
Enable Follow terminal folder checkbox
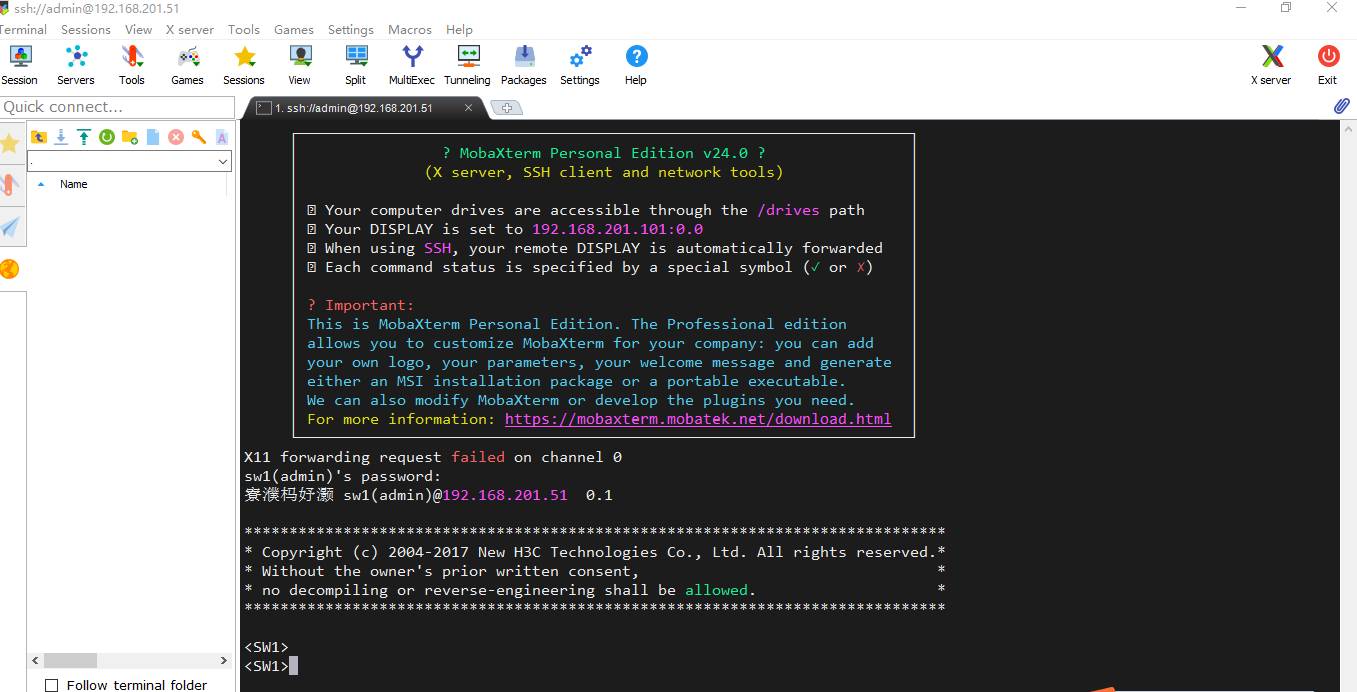52,685
